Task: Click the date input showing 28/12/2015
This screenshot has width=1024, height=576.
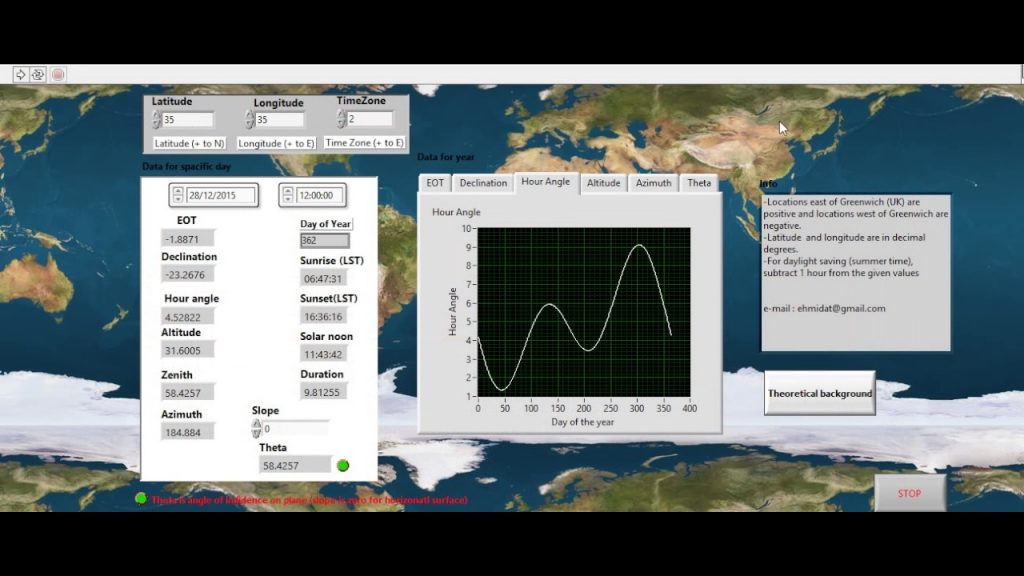Action: (220, 195)
